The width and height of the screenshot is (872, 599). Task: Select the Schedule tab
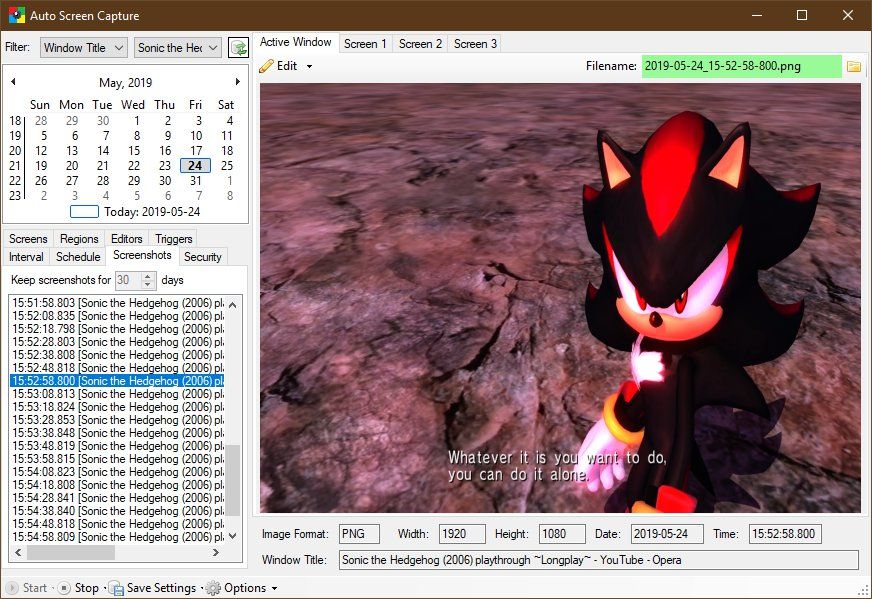(77, 256)
